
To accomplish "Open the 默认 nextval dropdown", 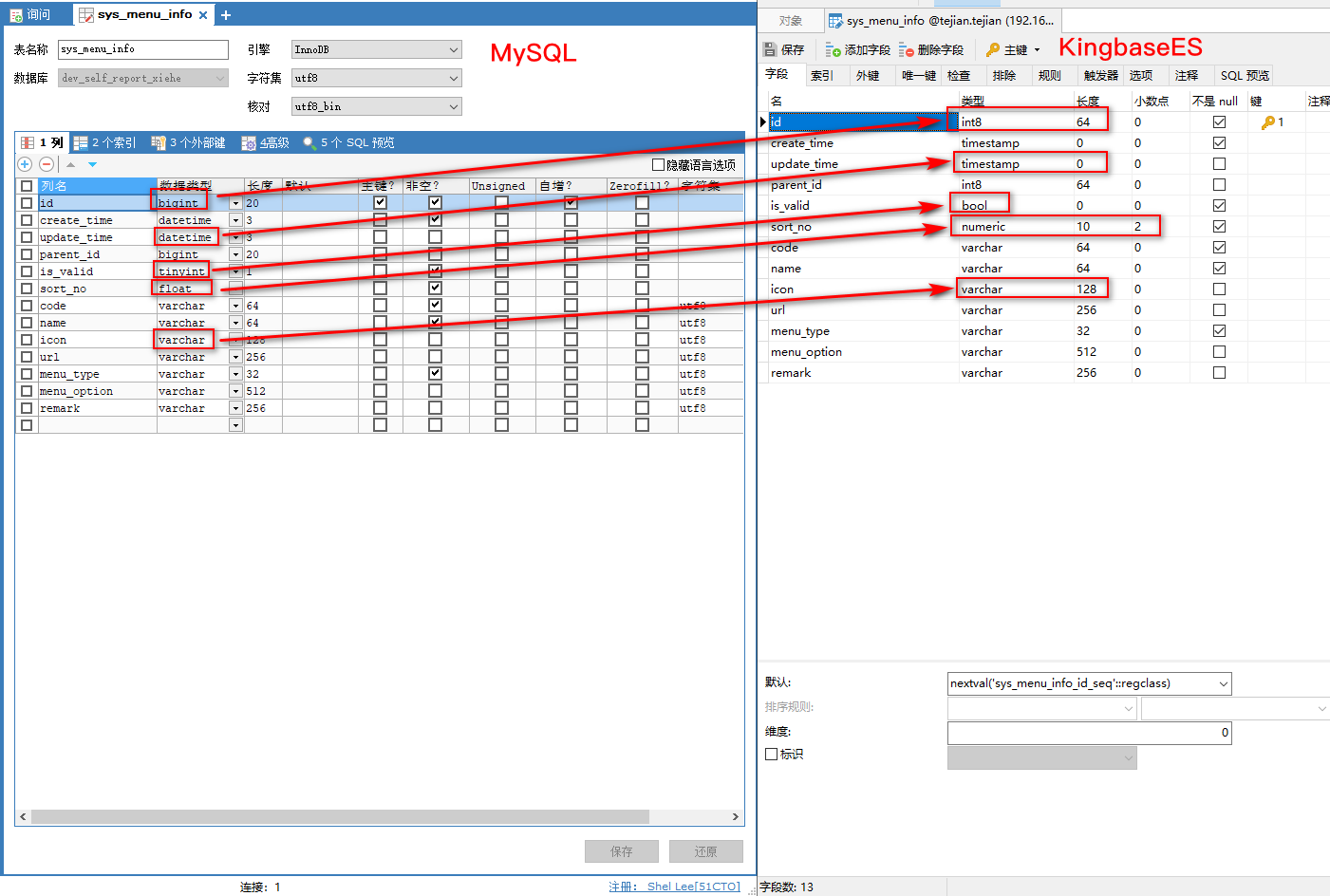I will point(1223,683).
